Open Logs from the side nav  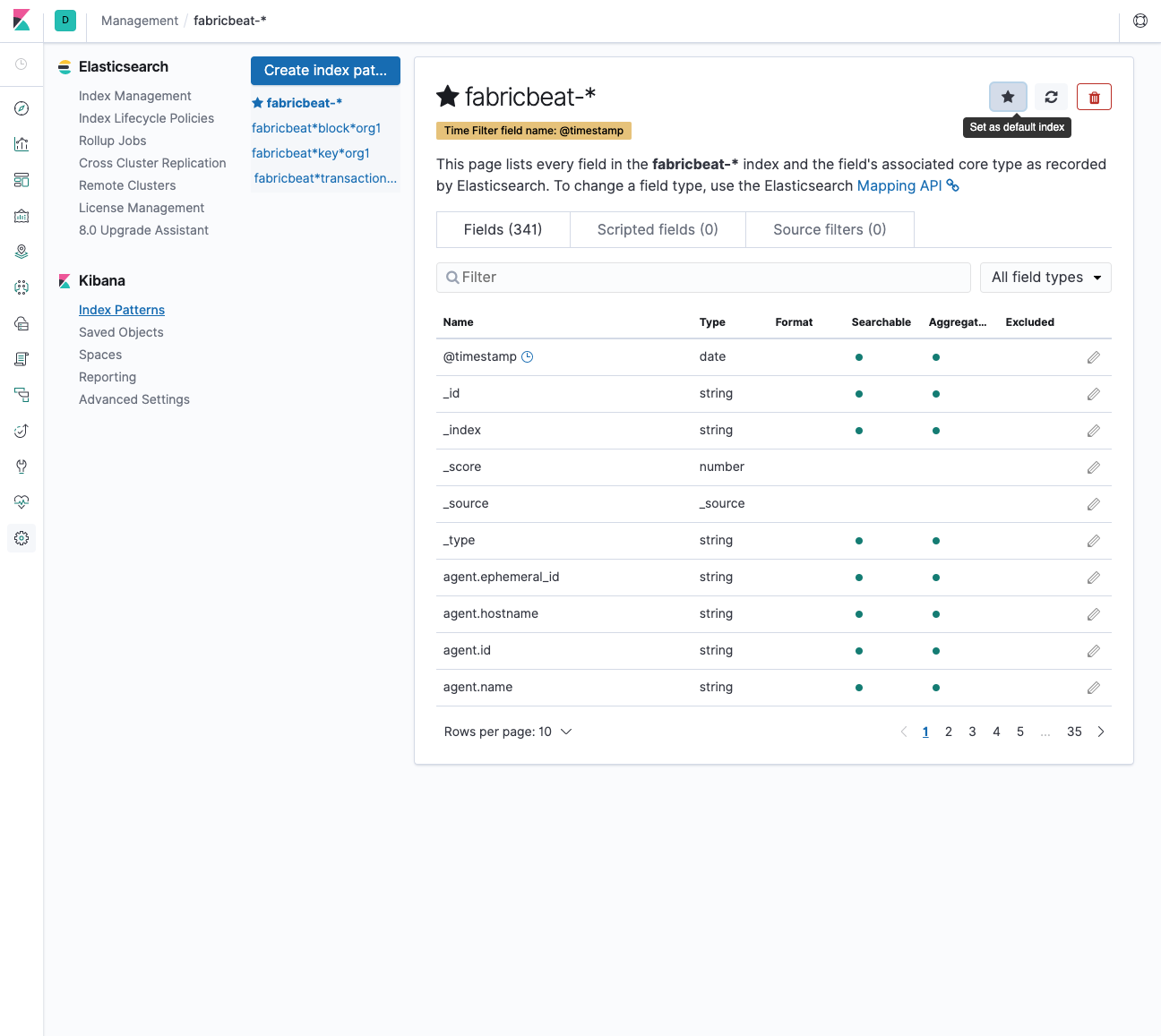[21, 359]
